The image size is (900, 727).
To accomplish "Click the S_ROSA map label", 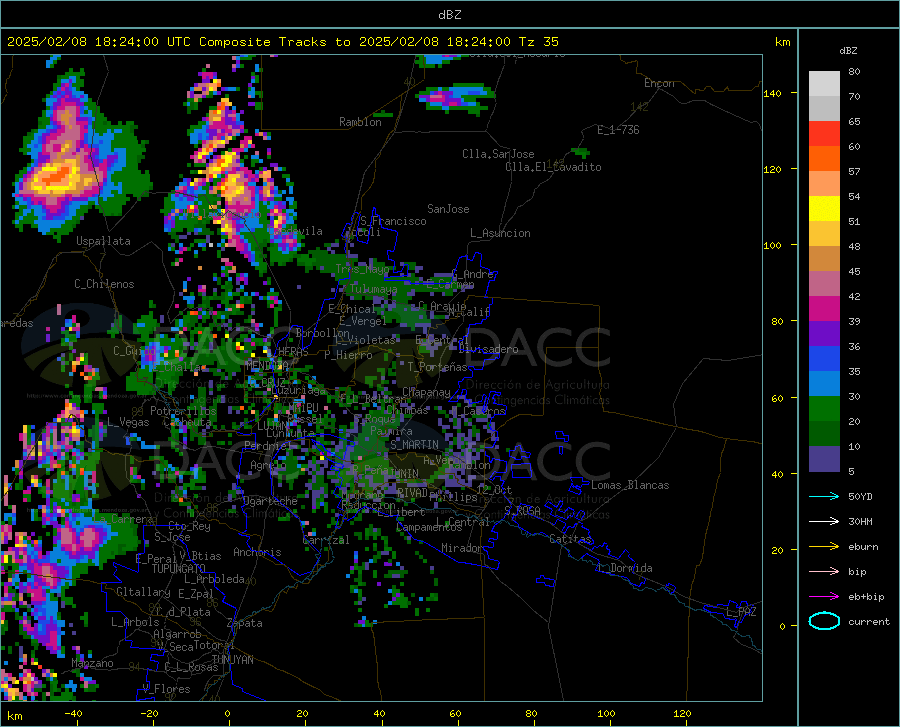I will coord(522,510).
